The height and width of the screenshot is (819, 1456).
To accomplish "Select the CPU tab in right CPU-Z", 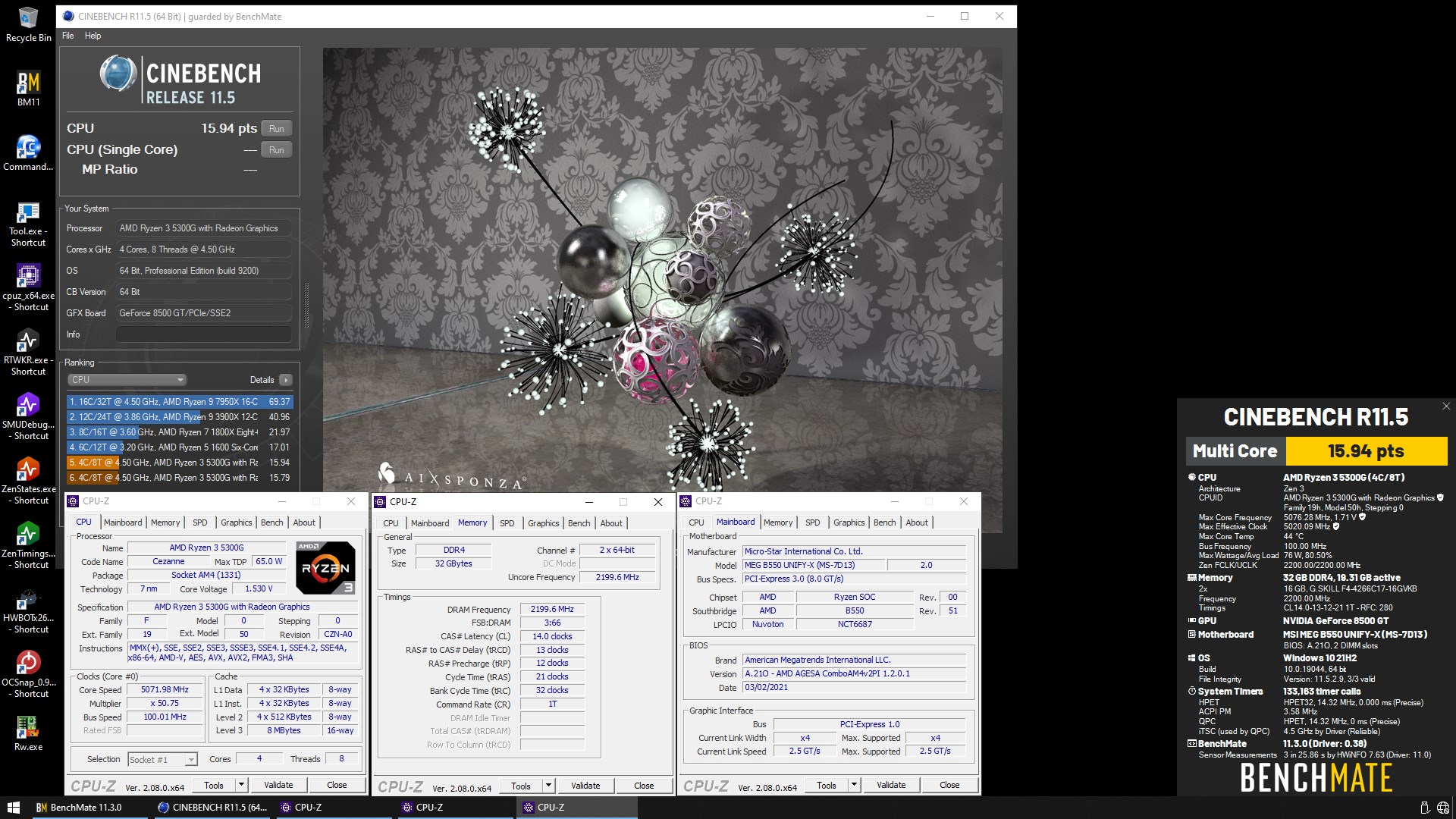I will (x=696, y=522).
